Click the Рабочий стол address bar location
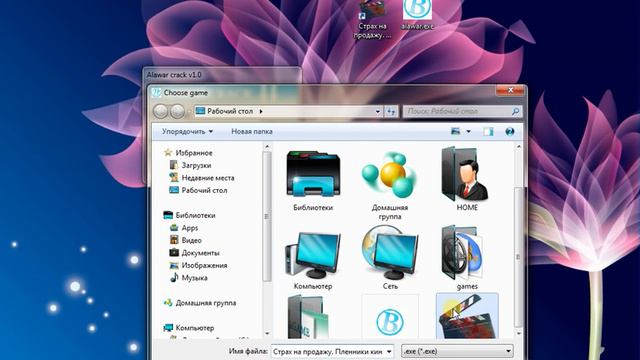Image resolution: width=640 pixels, height=360 pixels. 230,111
